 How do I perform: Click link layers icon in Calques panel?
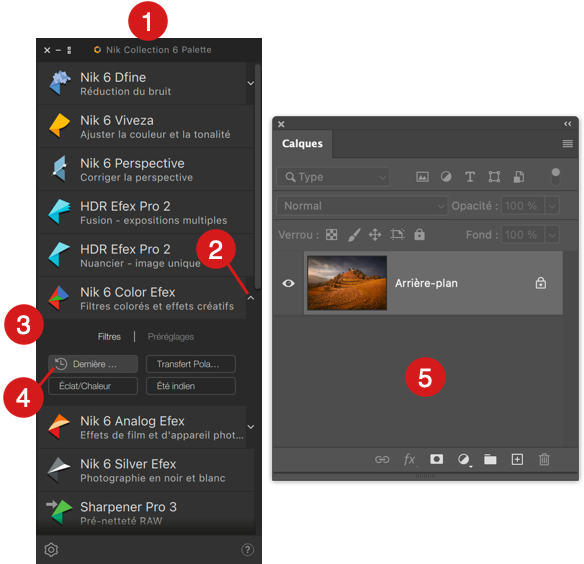click(x=382, y=459)
